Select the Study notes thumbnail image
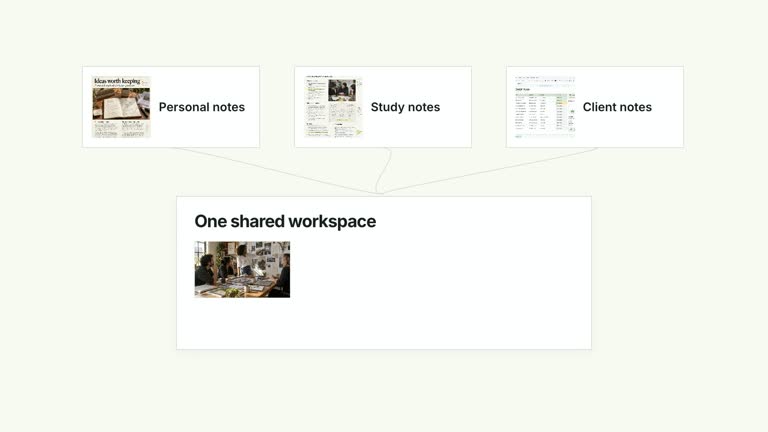The height and width of the screenshot is (432, 768). [x=333, y=106]
